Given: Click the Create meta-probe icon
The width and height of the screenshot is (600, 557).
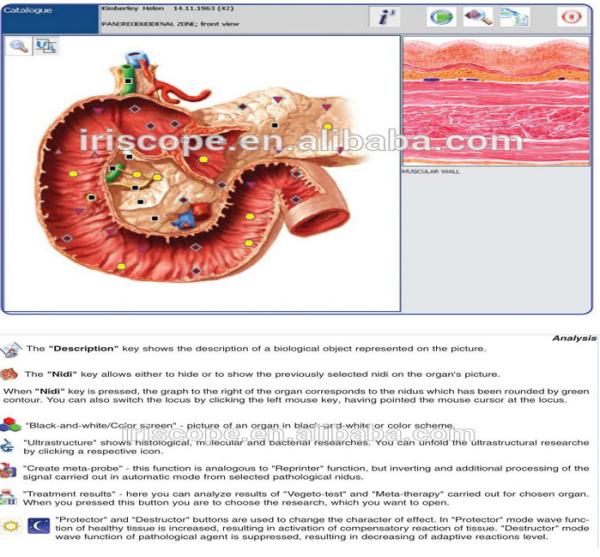Looking at the screenshot, I should point(8,471).
